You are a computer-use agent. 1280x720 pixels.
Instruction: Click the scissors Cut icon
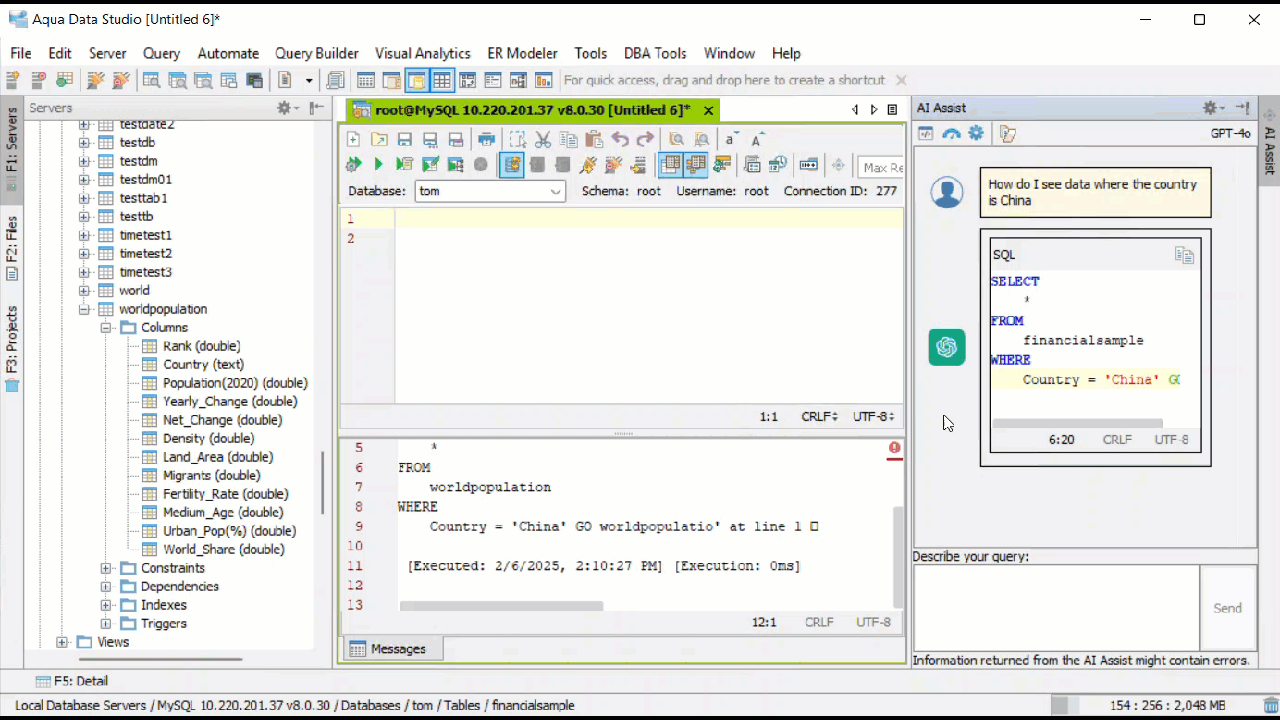(x=543, y=140)
